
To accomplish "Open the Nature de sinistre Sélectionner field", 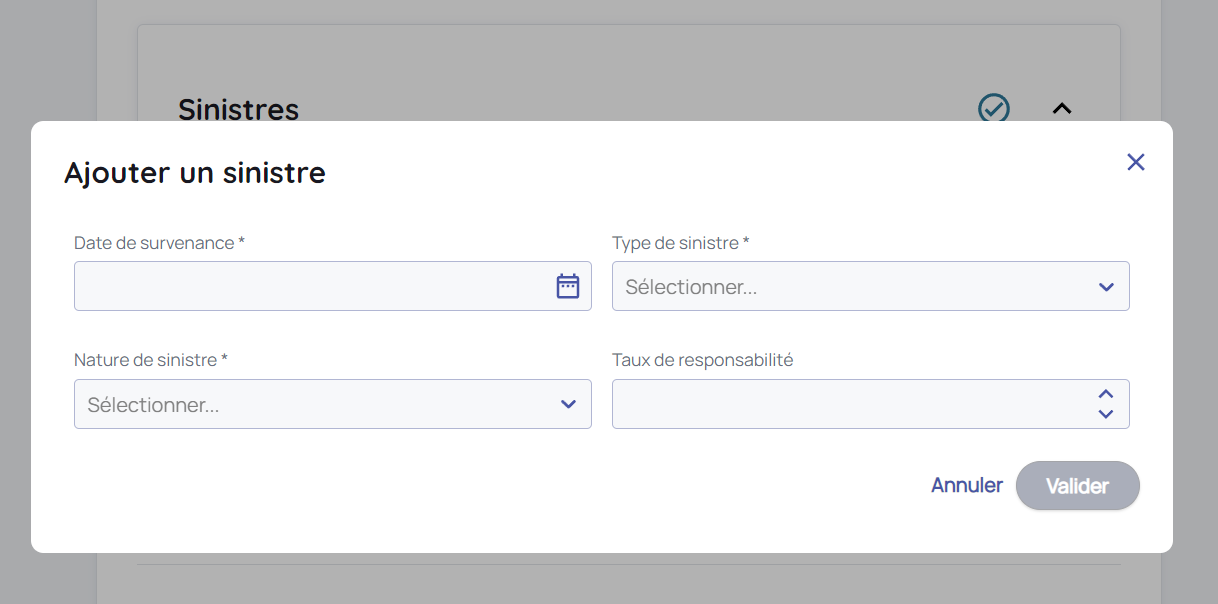I will (310, 404).
